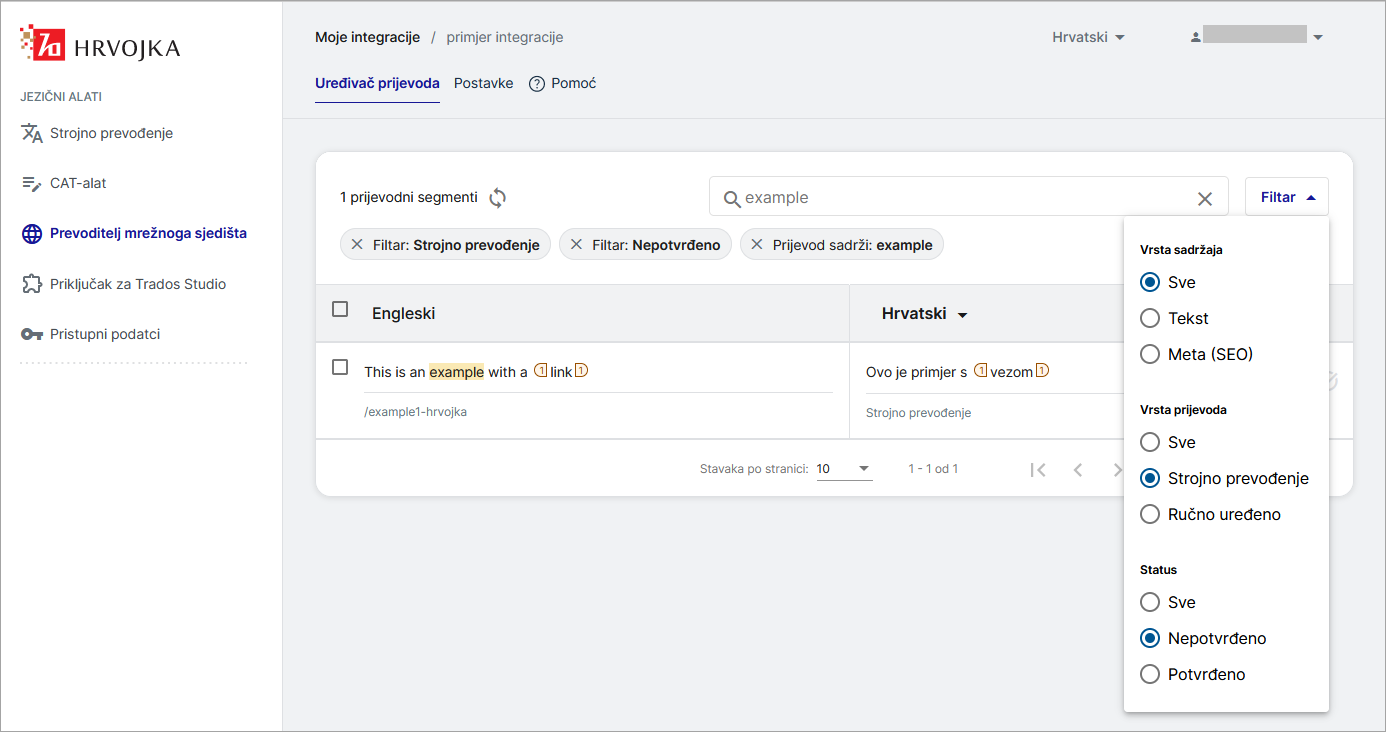Switch to the Uređivač prijevoda tab
This screenshot has height=732, width=1386.
pyautogui.click(x=377, y=84)
